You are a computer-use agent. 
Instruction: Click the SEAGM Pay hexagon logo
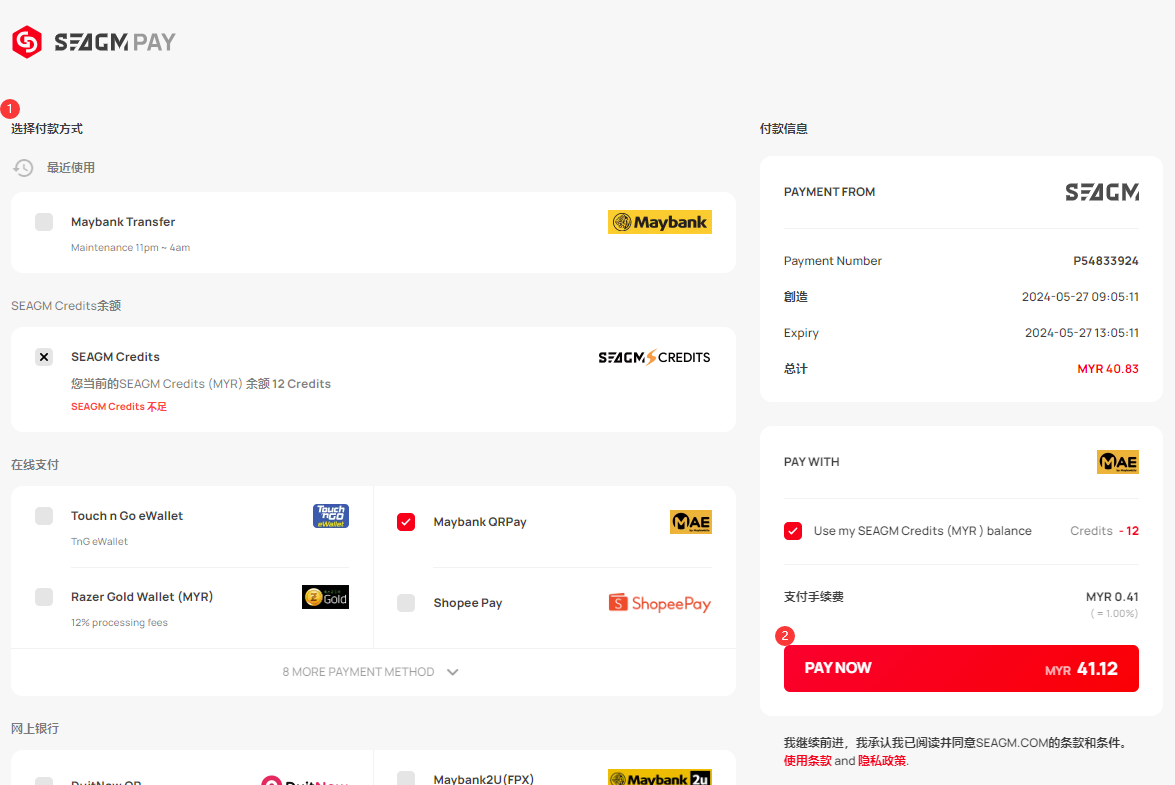pos(27,42)
